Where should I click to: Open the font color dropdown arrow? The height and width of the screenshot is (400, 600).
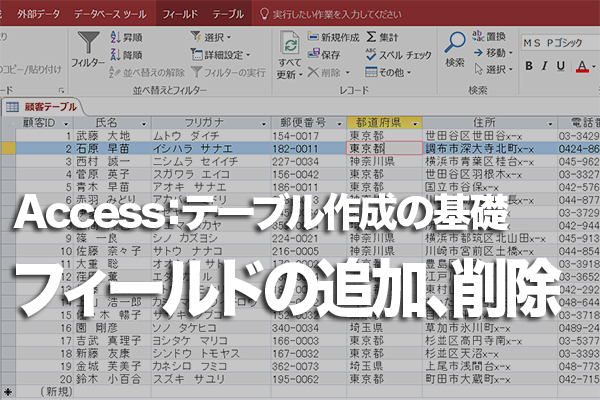tap(594, 66)
